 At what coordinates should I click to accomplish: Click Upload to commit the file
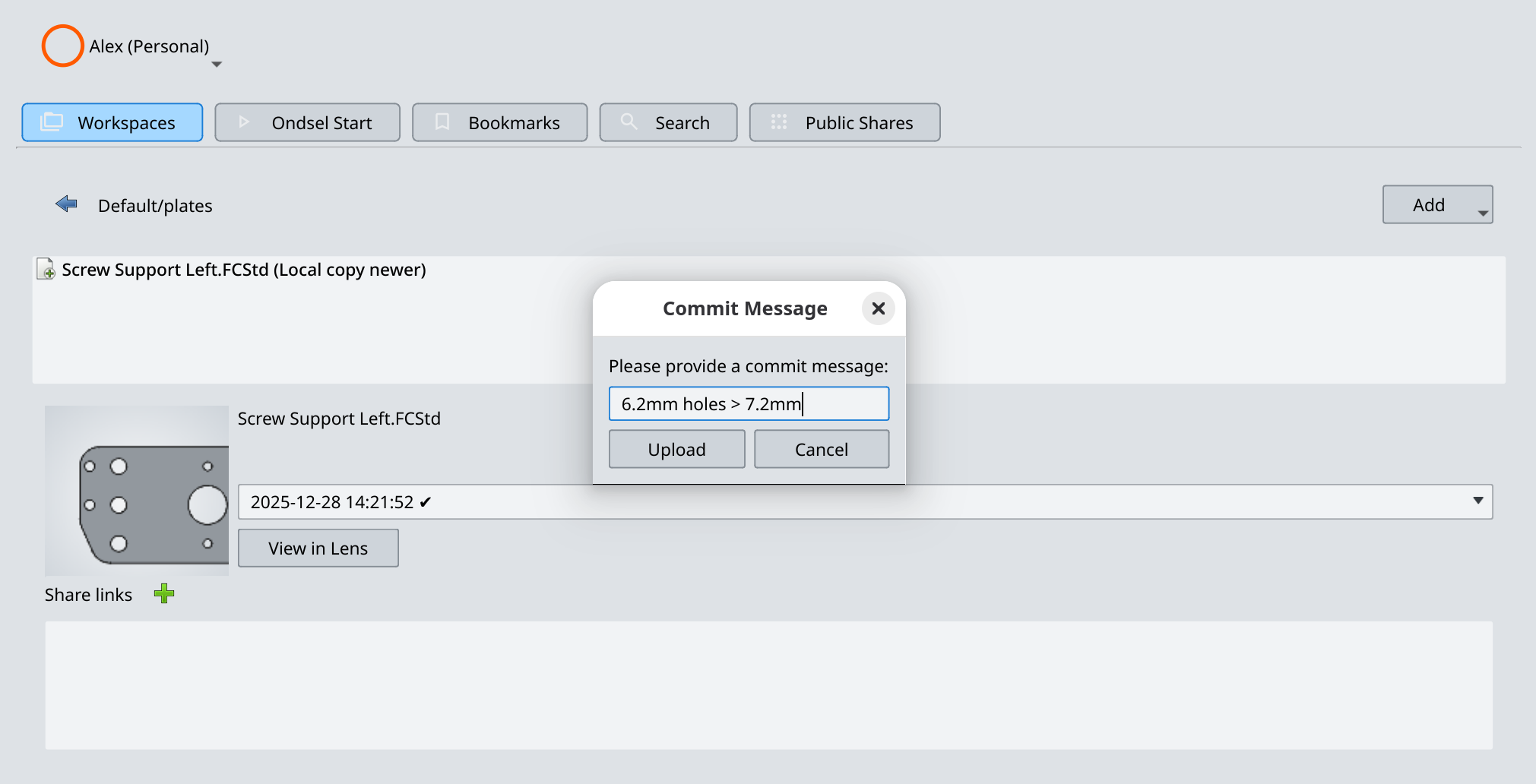click(676, 448)
